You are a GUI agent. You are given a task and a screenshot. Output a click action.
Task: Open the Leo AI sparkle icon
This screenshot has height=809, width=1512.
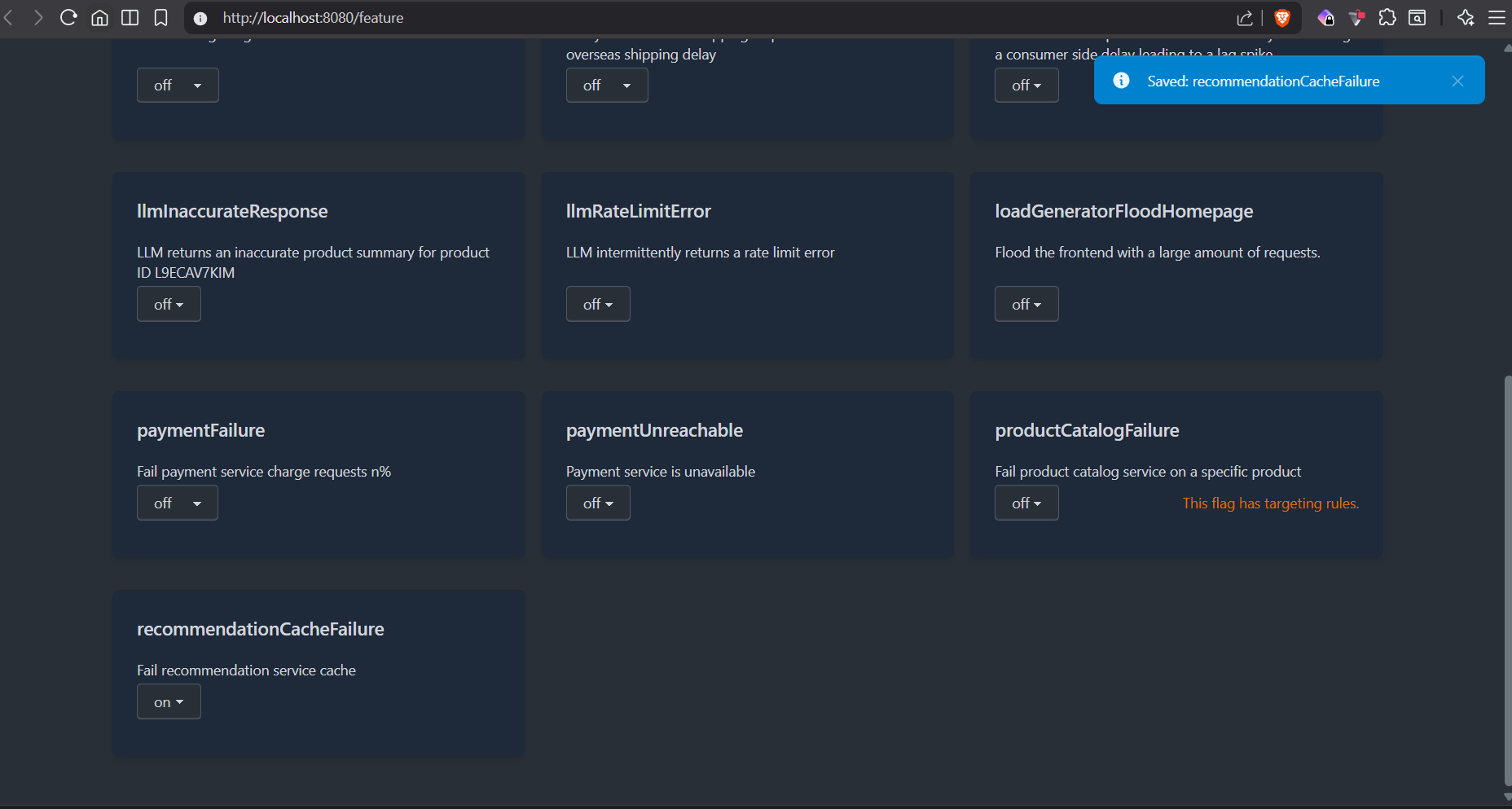(x=1466, y=18)
